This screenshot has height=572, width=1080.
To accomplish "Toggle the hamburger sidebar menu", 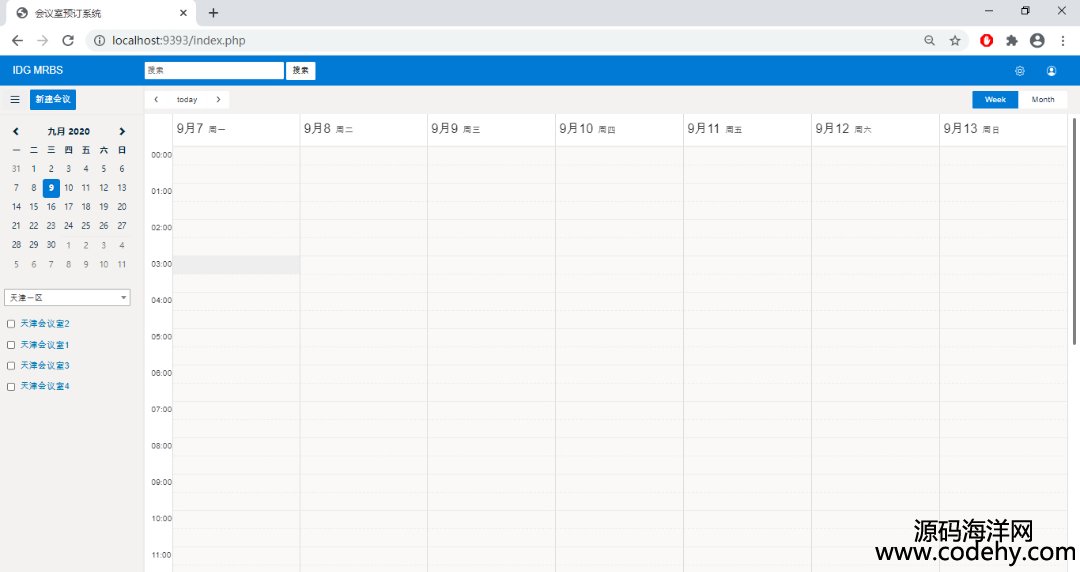I will (15, 100).
